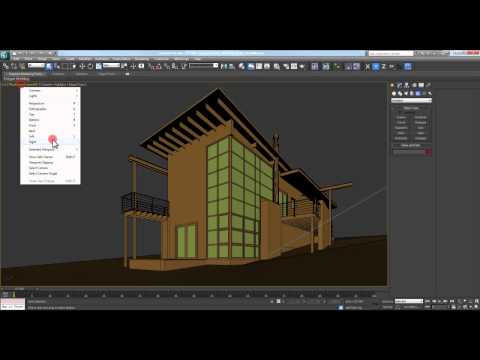Switch to the Modify command panel tab
This screenshot has width=480, height=360.
tap(400, 85)
